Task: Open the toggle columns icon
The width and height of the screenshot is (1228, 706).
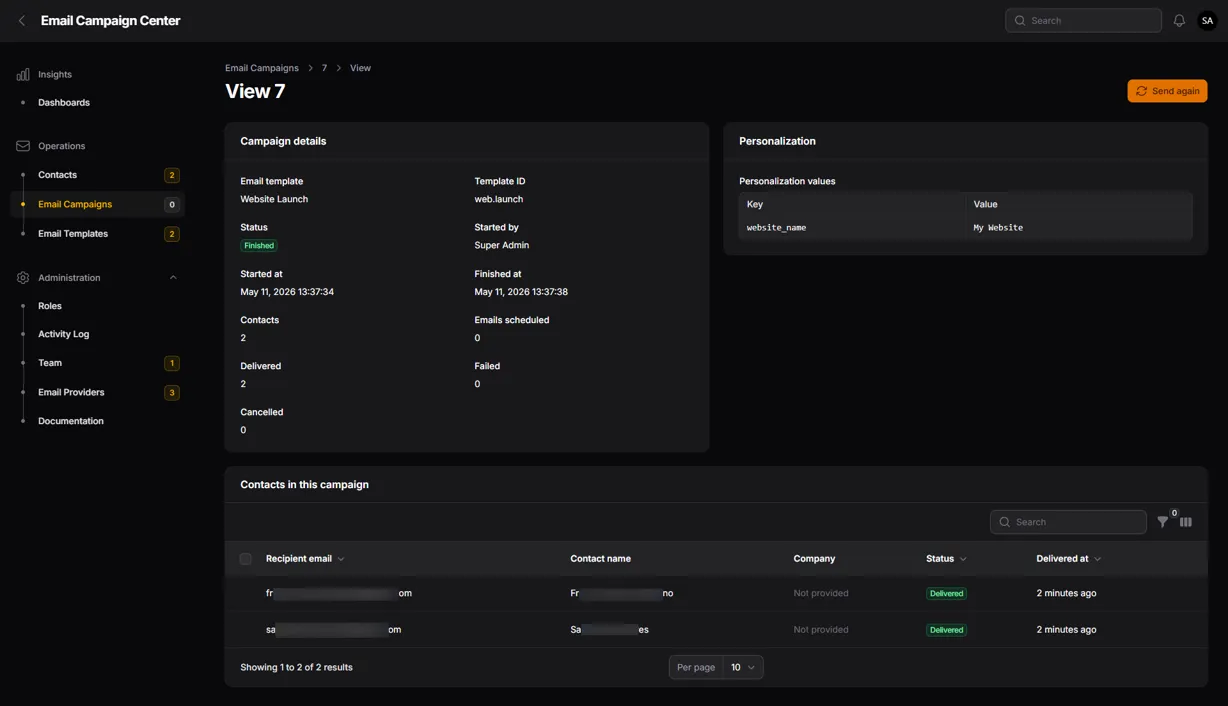Action: point(1186,522)
